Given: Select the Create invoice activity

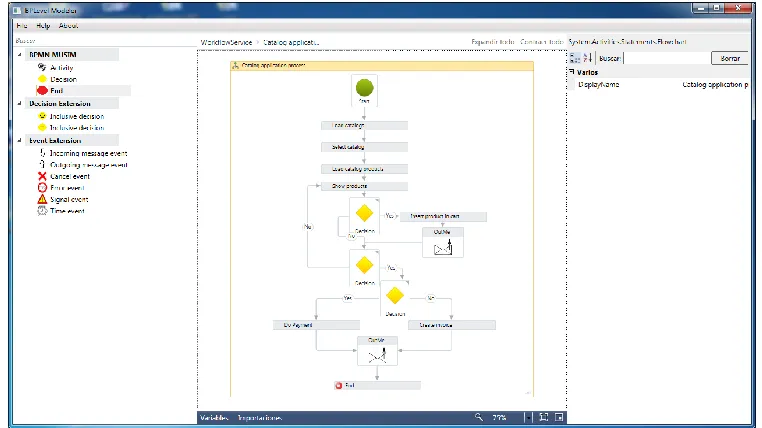Looking at the screenshot, I should 452,325.
